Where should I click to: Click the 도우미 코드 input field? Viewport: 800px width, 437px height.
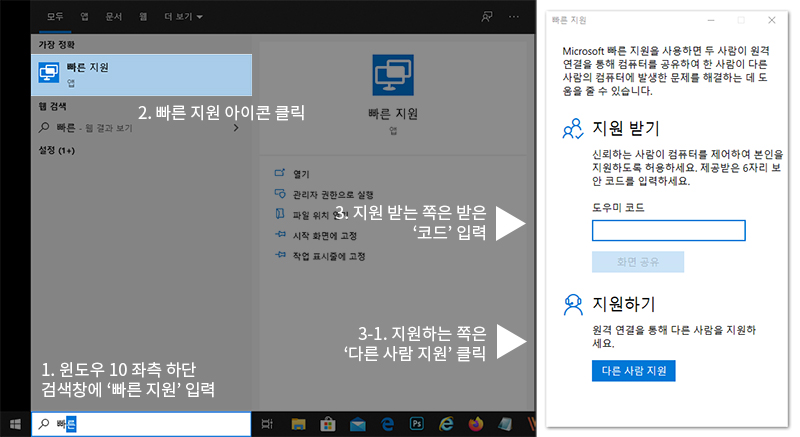click(x=668, y=230)
